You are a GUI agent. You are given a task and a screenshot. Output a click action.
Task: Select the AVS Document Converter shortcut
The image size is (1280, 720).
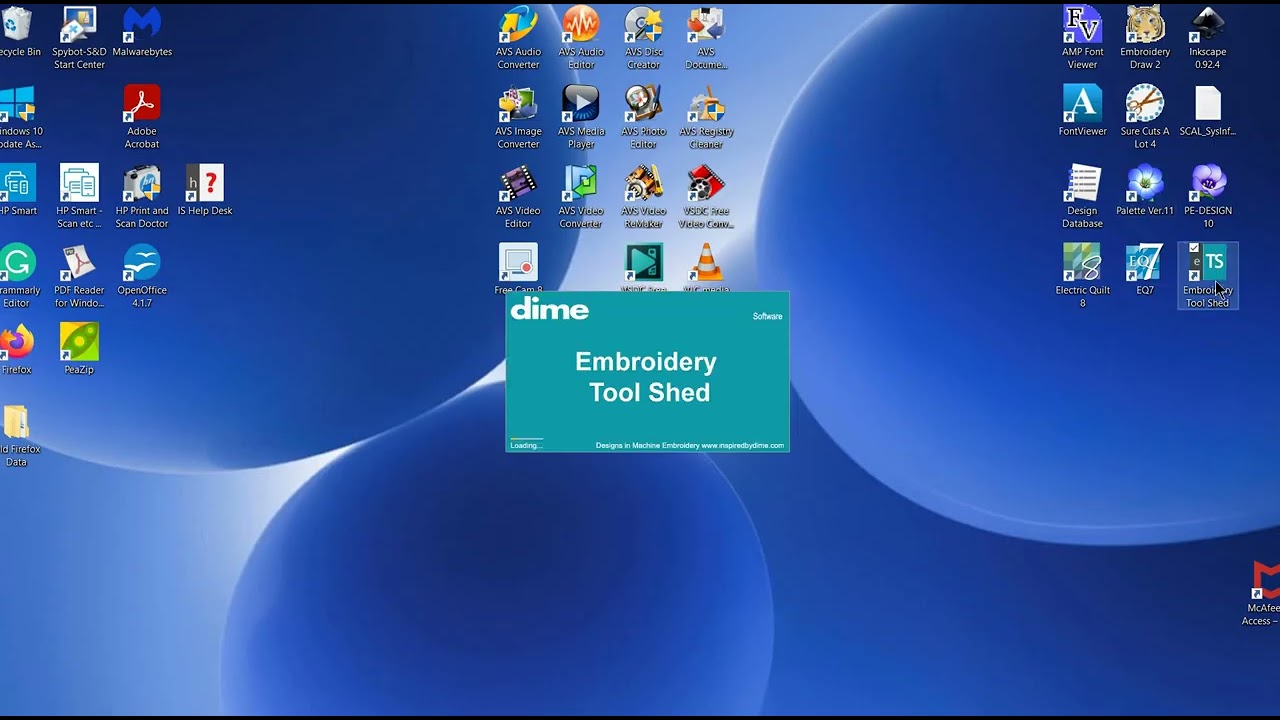[x=706, y=37]
